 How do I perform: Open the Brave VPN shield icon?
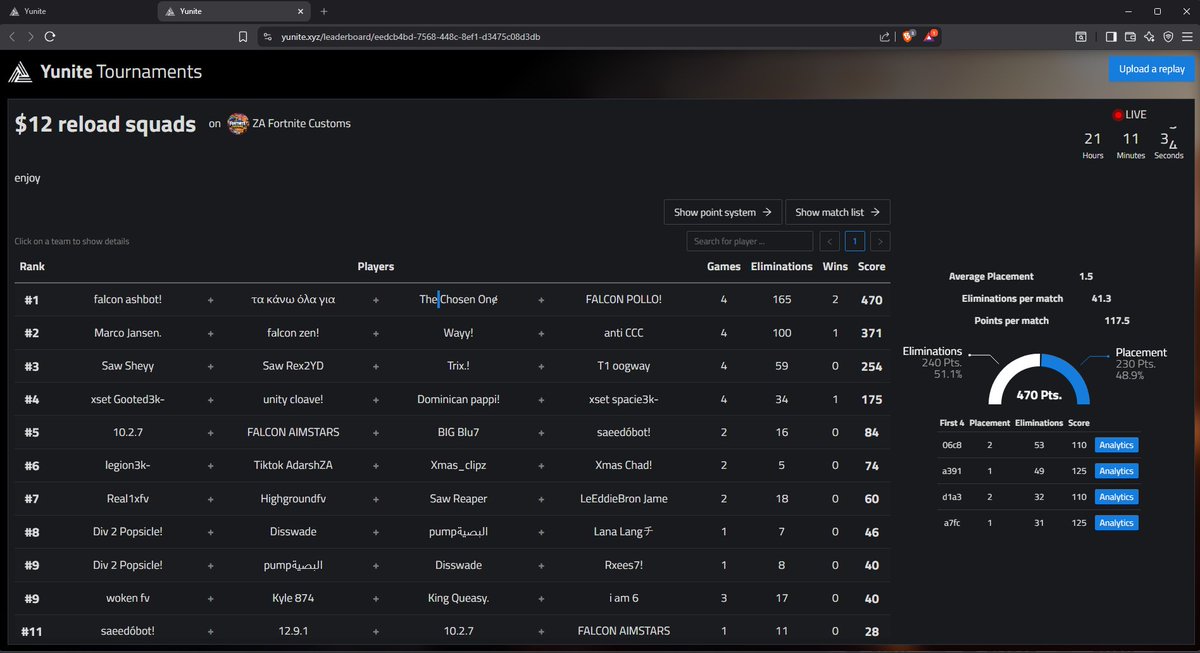[x=1168, y=36]
